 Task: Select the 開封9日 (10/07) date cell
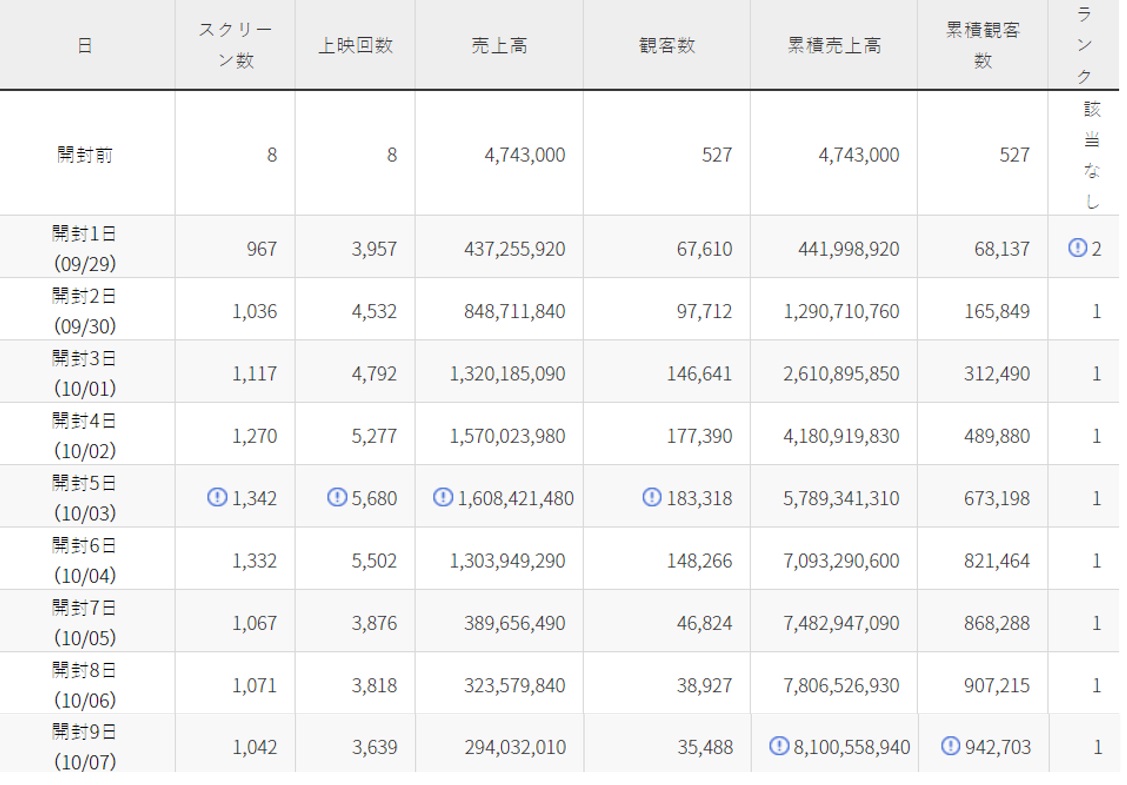(85, 746)
